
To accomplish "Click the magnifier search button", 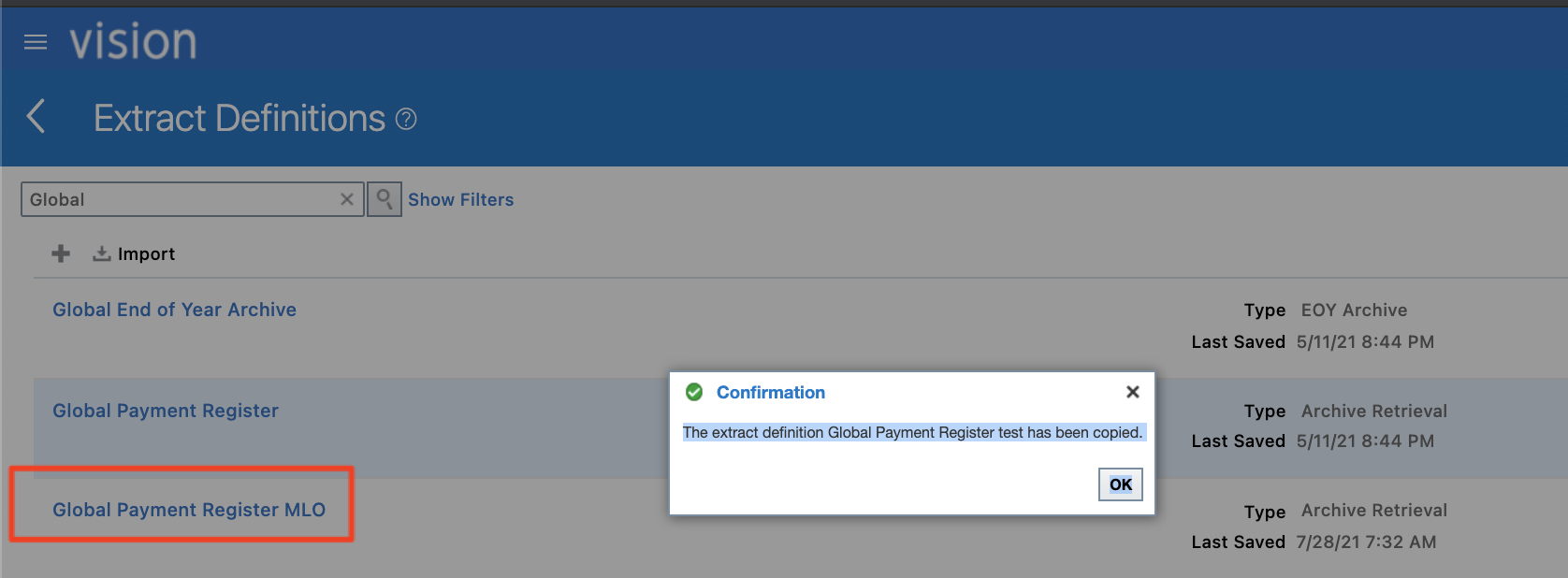I will coord(384,199).
